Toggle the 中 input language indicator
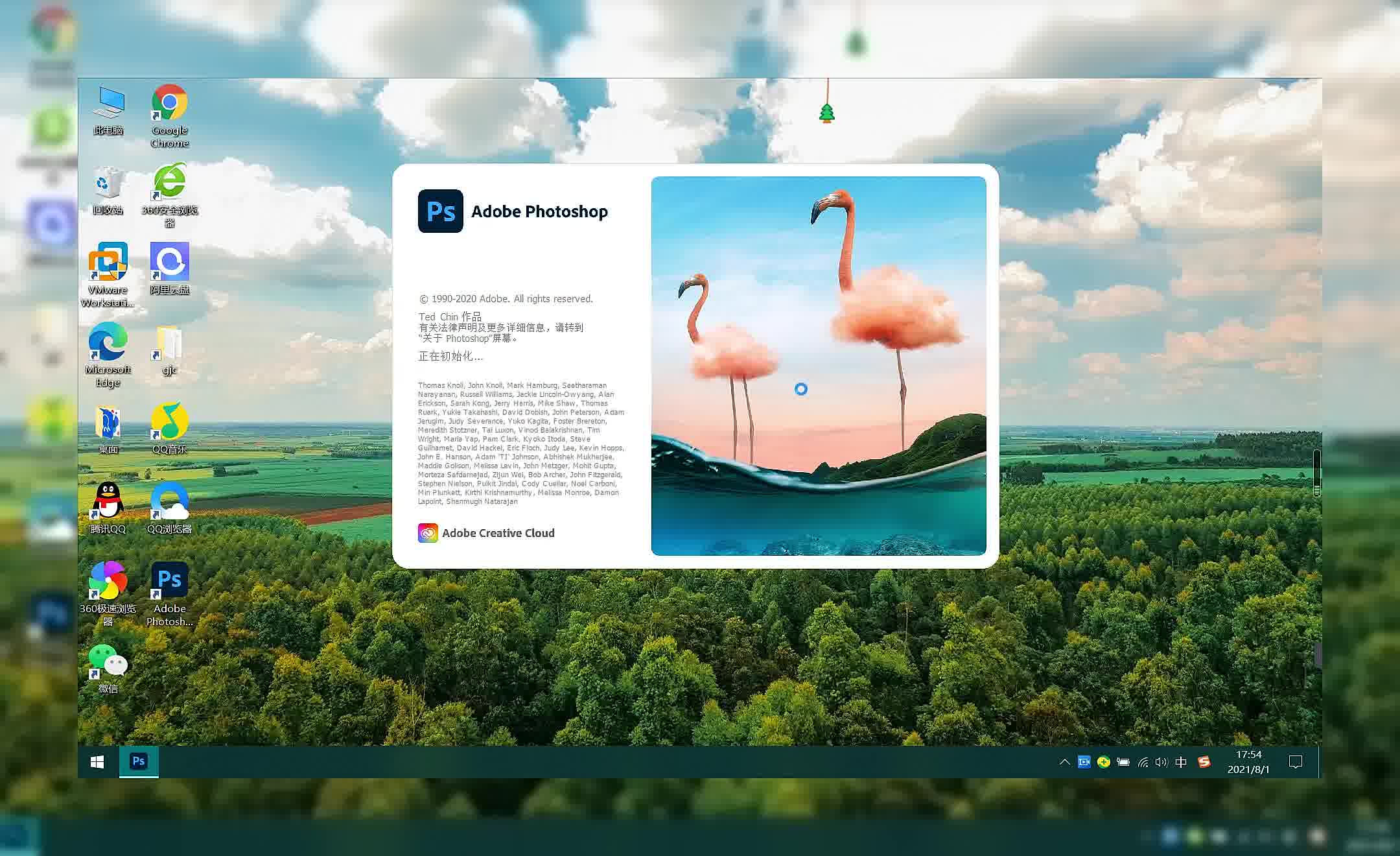The image size is (1400, 856). tap(1181, 762)
